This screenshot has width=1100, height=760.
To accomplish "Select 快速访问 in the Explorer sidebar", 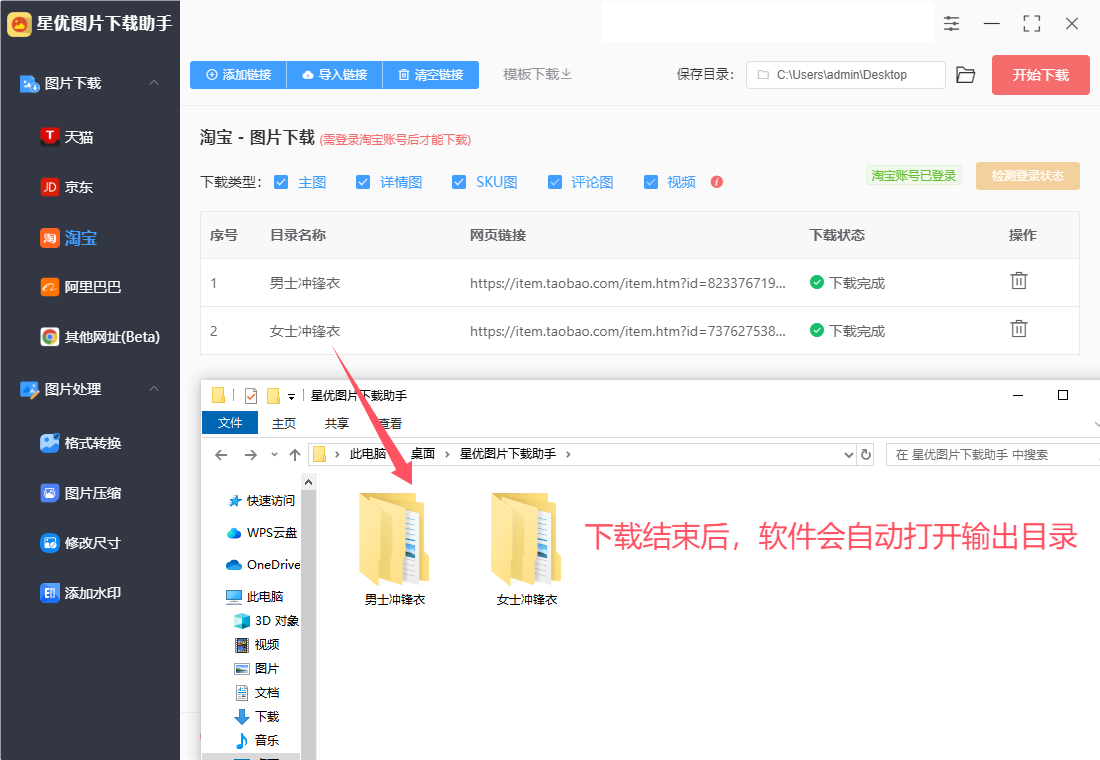I will pos(262,500).
